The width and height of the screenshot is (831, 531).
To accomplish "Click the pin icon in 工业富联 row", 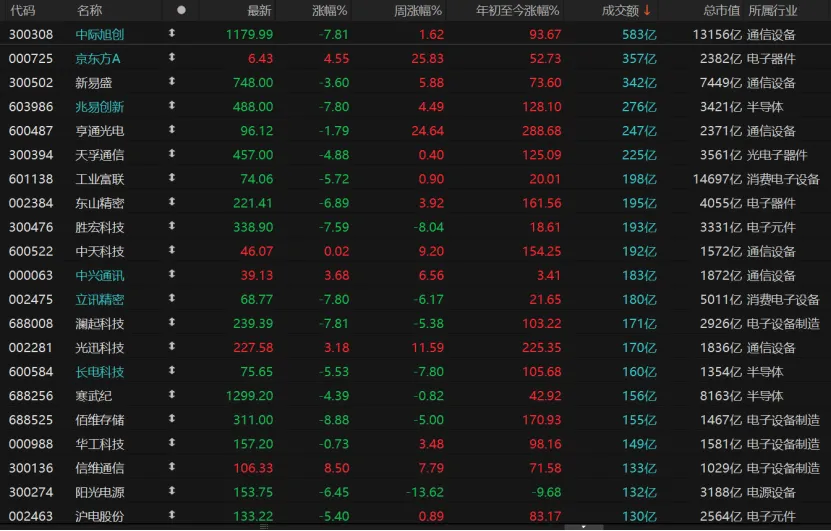I will point(172,178).
